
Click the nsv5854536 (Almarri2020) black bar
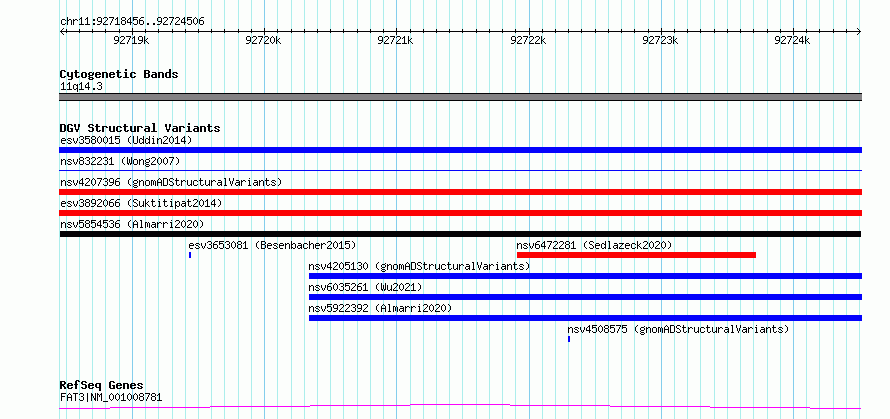[x=460, y=234]
